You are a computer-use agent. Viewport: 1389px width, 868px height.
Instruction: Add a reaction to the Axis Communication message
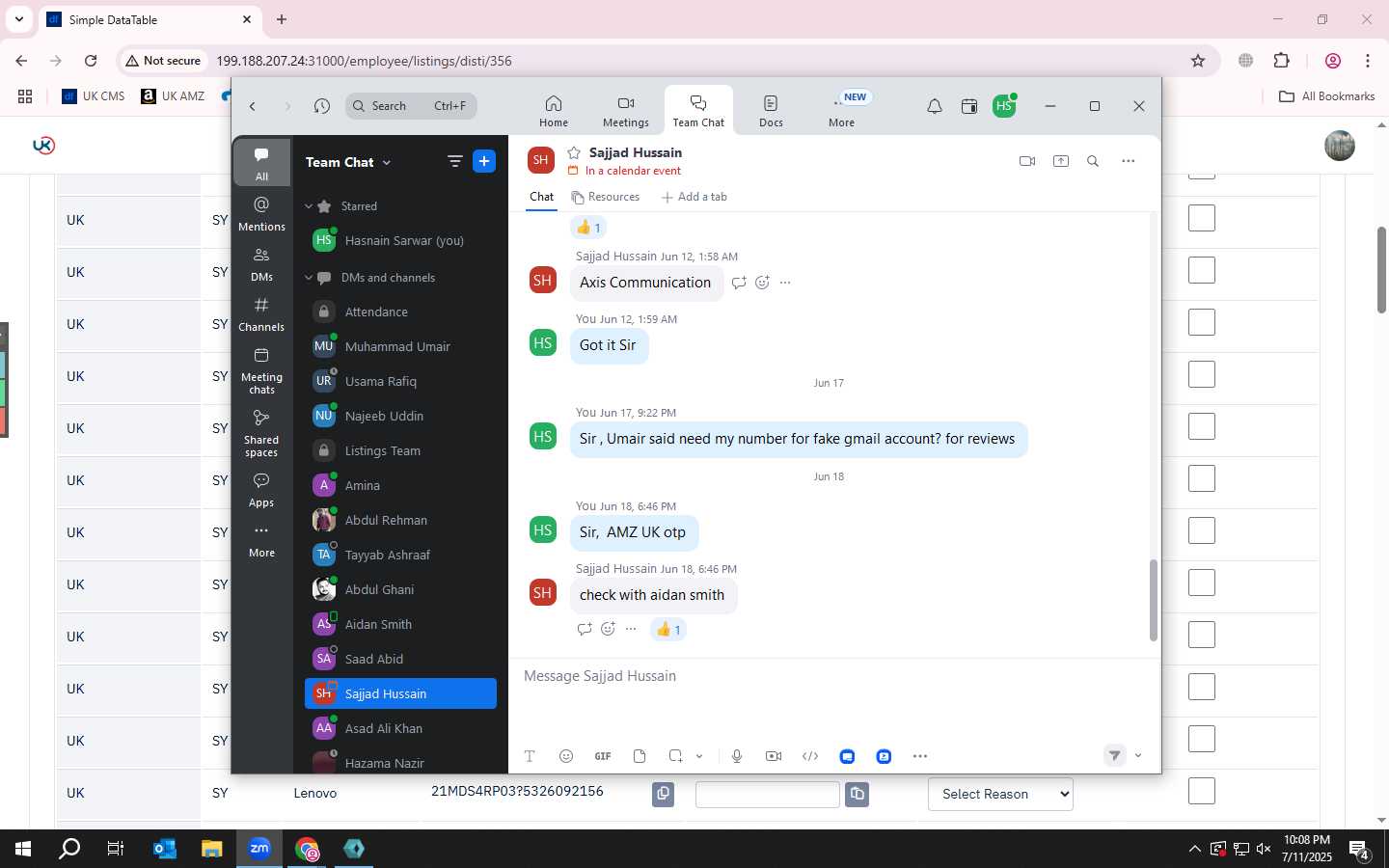click(762, 283)
